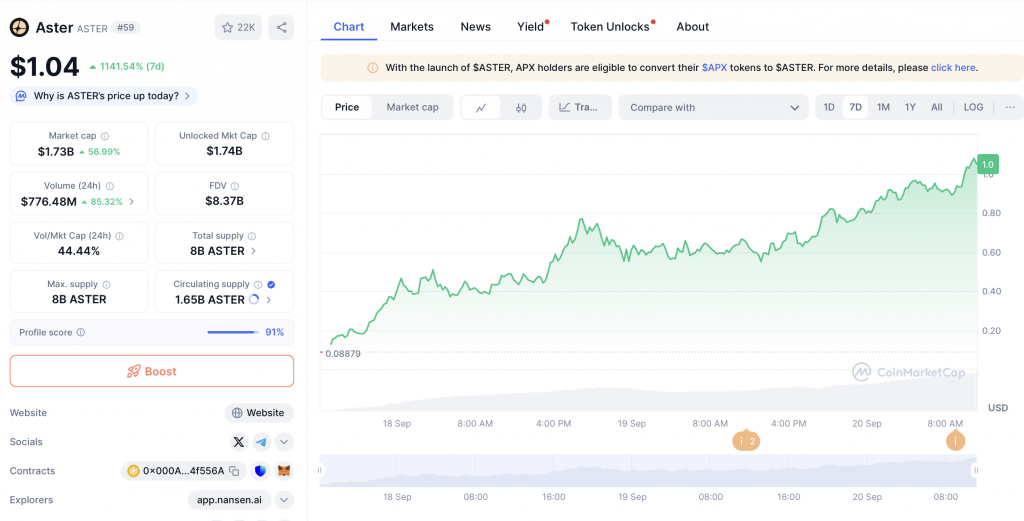Open app.nansen.ai explorer link

229,500
